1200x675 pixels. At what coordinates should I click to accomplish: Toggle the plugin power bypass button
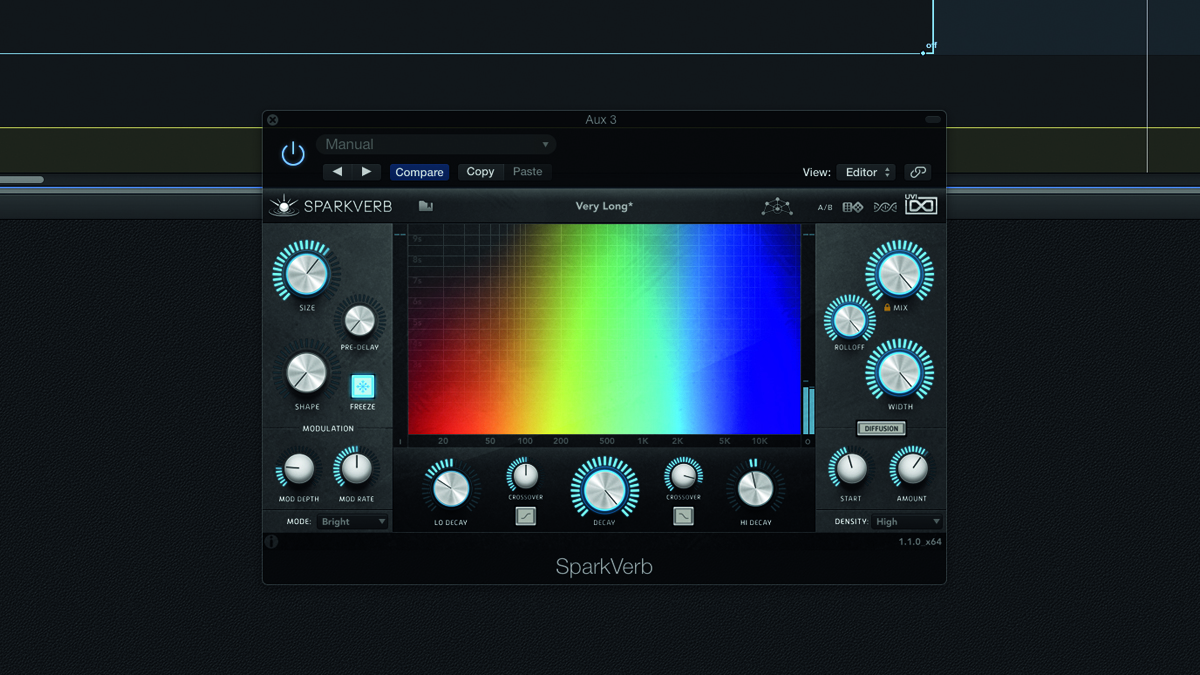tap(293, 154)
